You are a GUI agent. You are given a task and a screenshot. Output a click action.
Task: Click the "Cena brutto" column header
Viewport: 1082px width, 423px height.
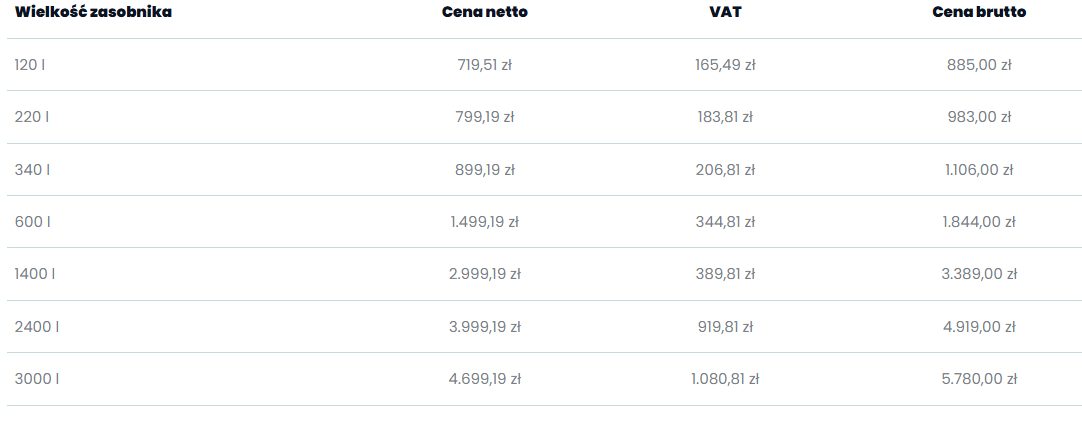coord(979,12)
